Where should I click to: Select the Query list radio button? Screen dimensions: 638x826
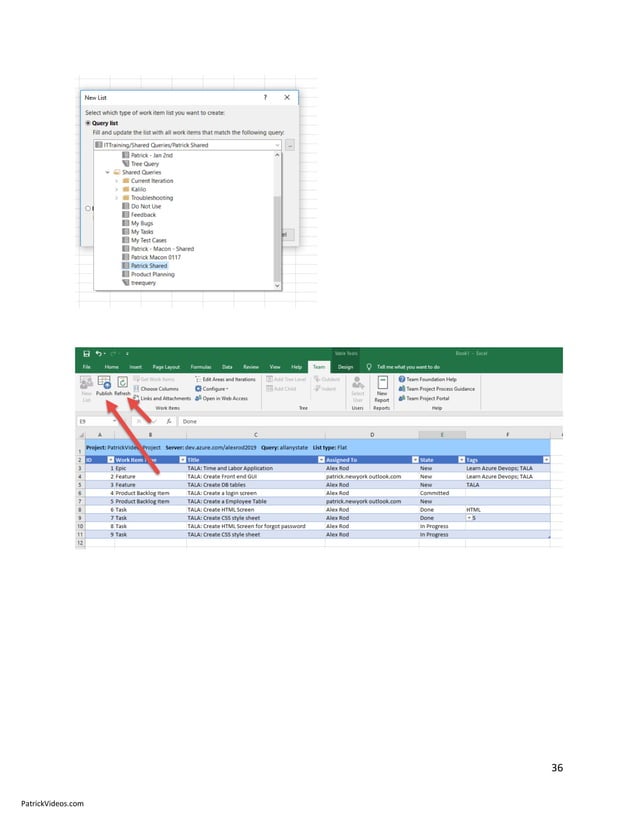pyautogui.click(x=88, y=123)
